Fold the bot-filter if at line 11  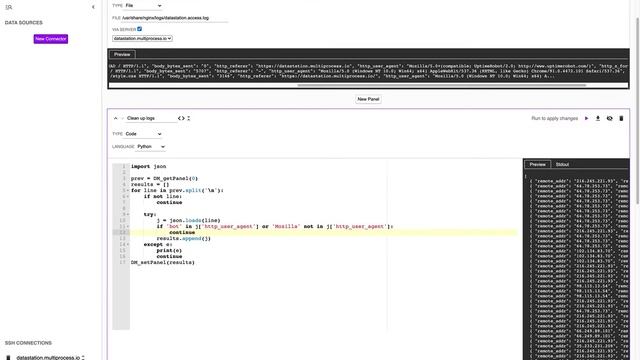[128, 227]
